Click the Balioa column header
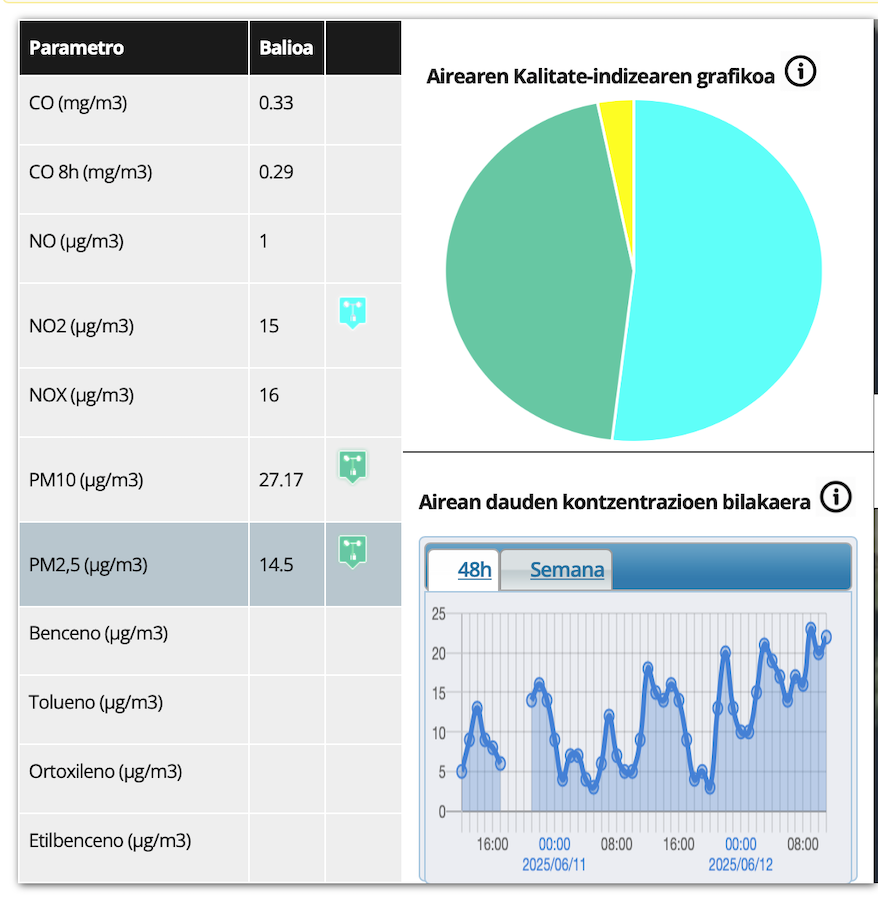The height and width of the screenshot is (900, 878). (x=286, y=48)
